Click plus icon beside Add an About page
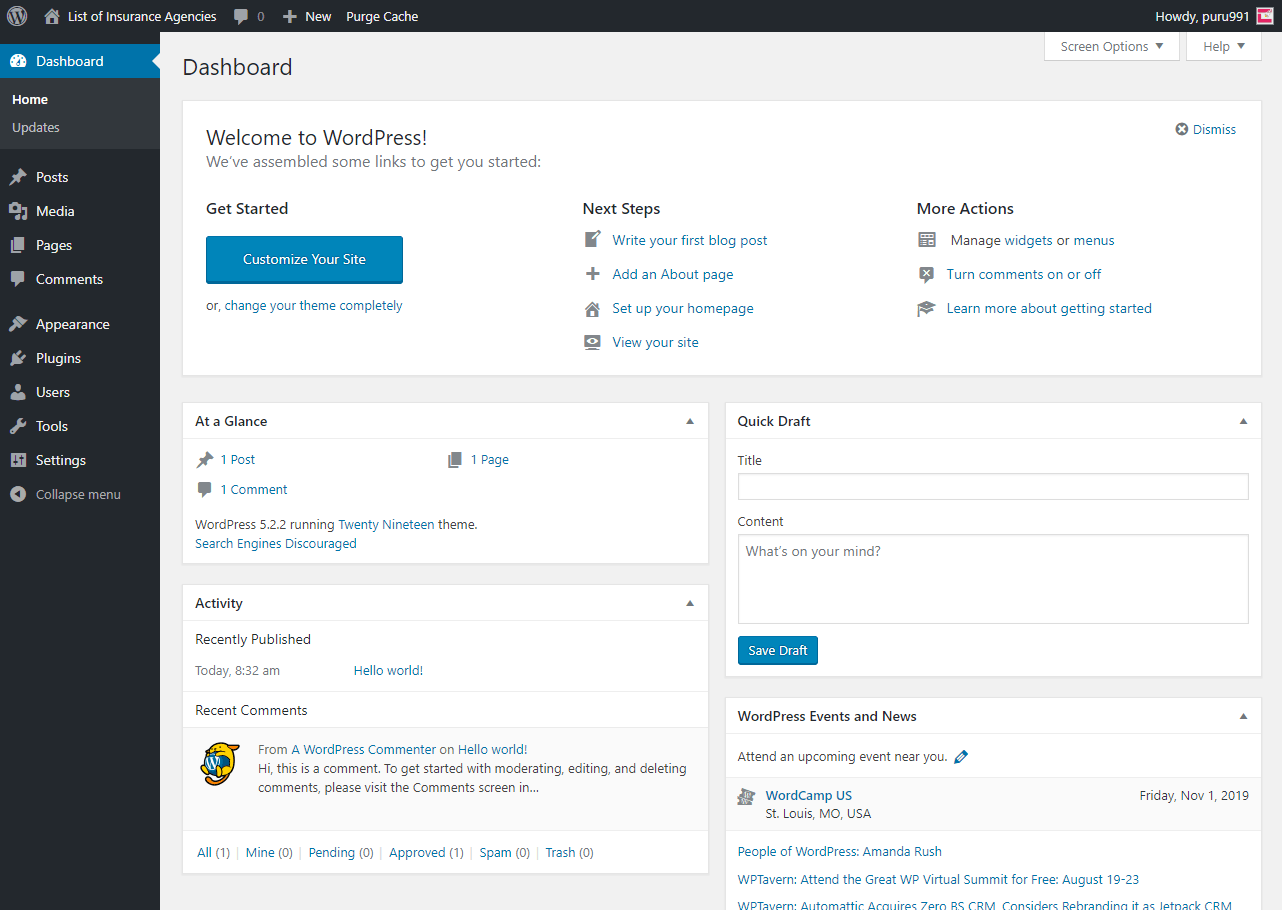Image resolution: width=1282 pixels, height=910 pixels. (593, 274)
